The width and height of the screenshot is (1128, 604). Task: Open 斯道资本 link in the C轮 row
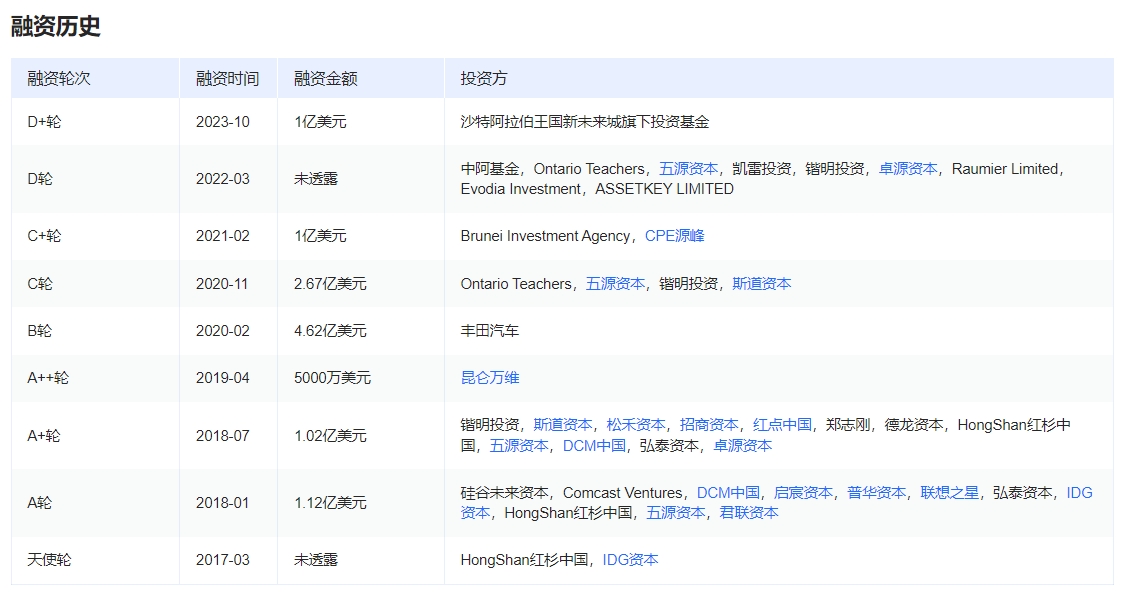(x=761, y=284)
